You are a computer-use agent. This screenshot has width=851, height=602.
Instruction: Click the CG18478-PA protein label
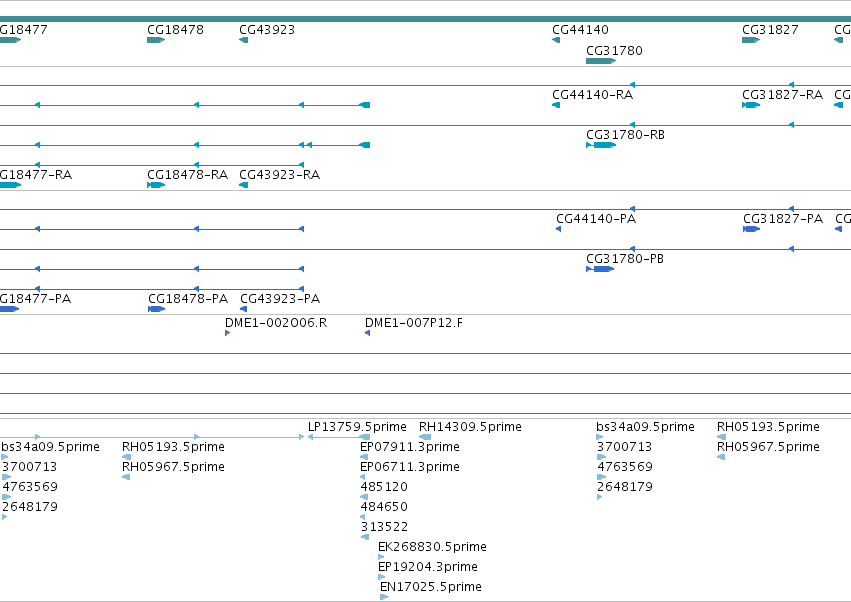click(188, 299)
